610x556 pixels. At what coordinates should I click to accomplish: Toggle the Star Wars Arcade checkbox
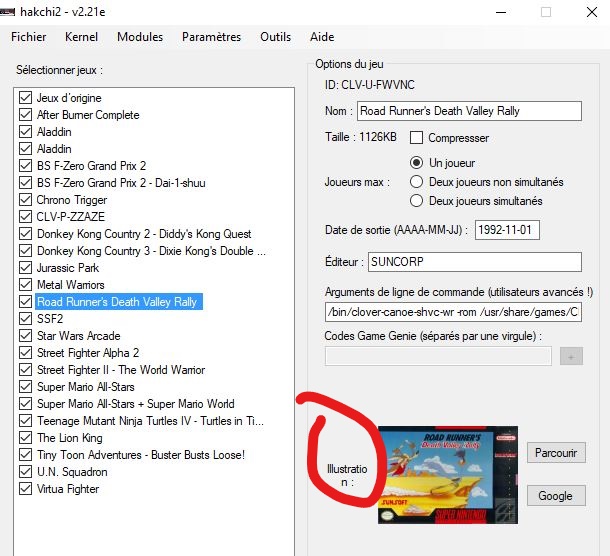25,335
